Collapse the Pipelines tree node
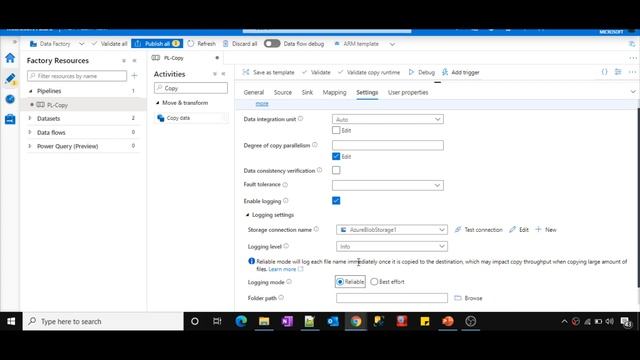 point(31,91)
